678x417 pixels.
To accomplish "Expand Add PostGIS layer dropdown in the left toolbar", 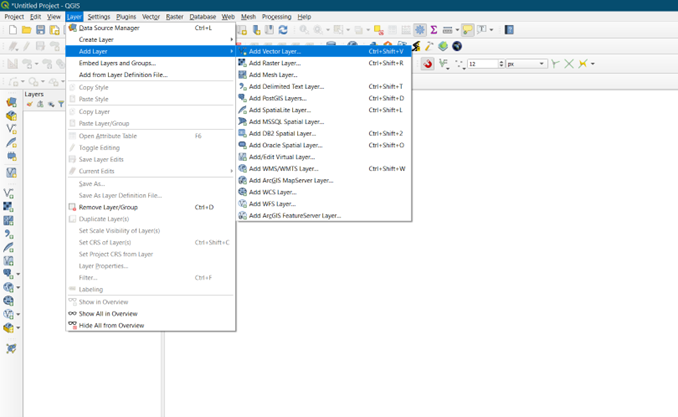I will pyautogui.click(x=18, y=274).
